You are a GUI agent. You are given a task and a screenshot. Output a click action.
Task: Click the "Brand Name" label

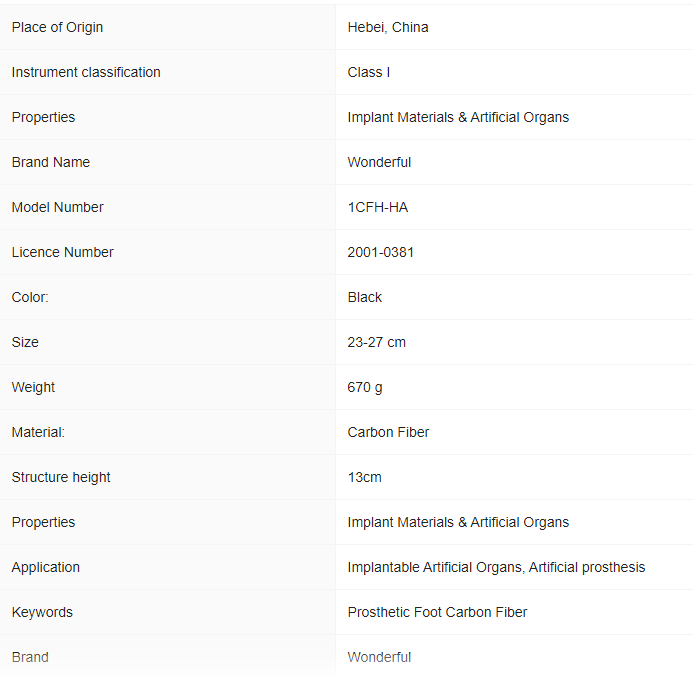[51, 162]
